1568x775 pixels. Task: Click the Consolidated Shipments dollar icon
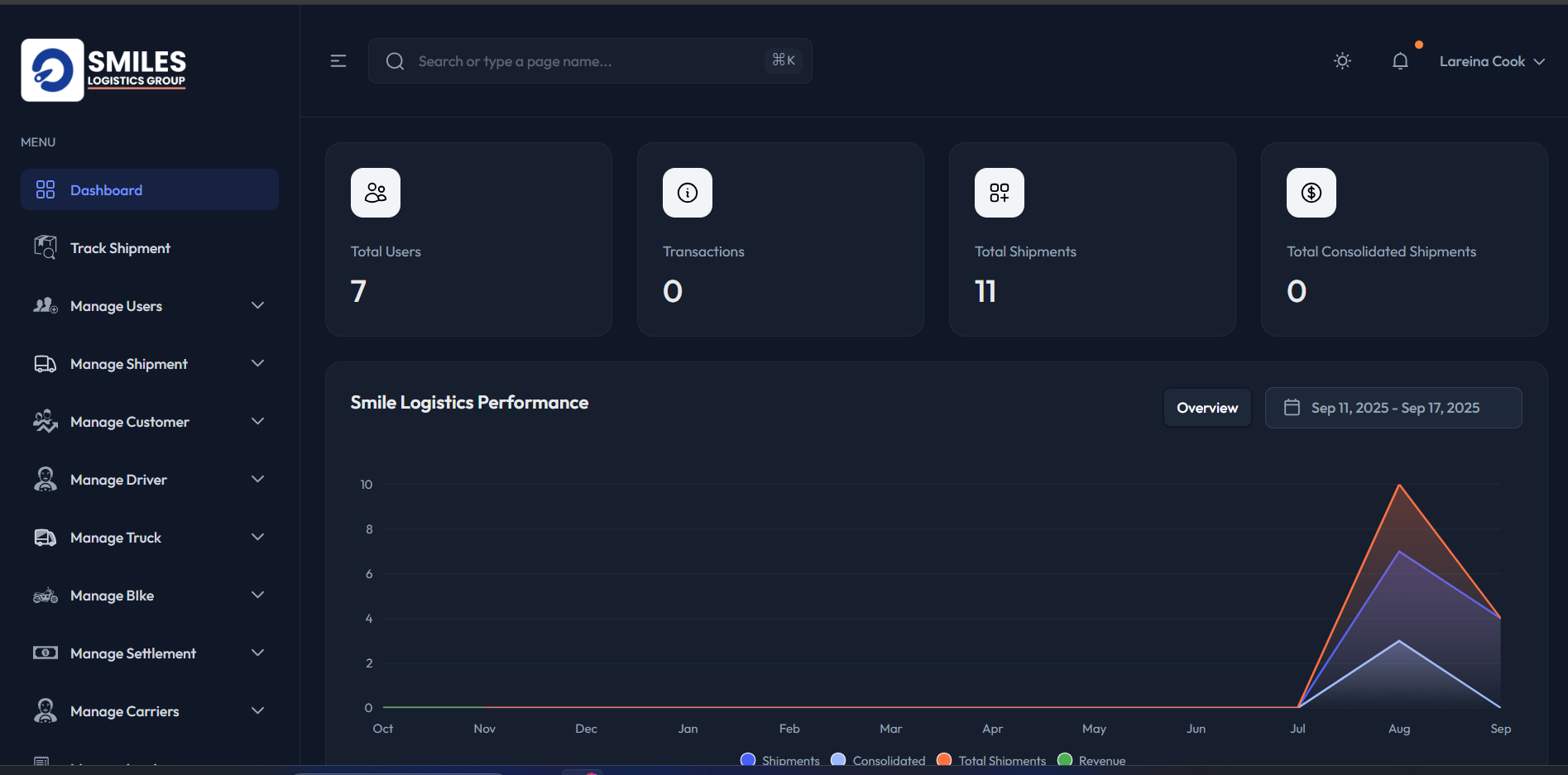pyautogui.click(x=1311, y=193)
